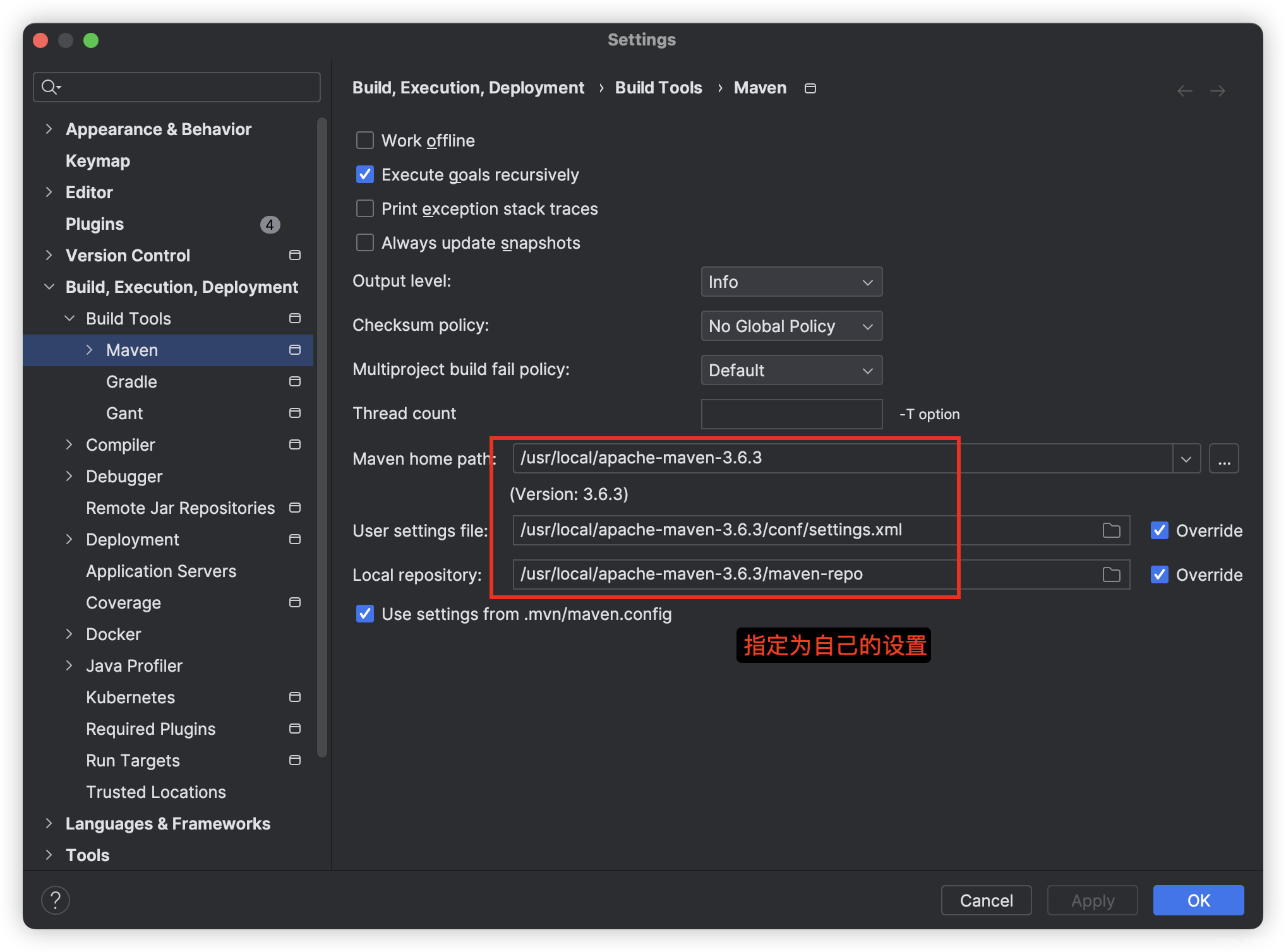This screenshot has width=1286, height=952.
Task: Click the search magnifier icon in settings
Action: point(50,86)
